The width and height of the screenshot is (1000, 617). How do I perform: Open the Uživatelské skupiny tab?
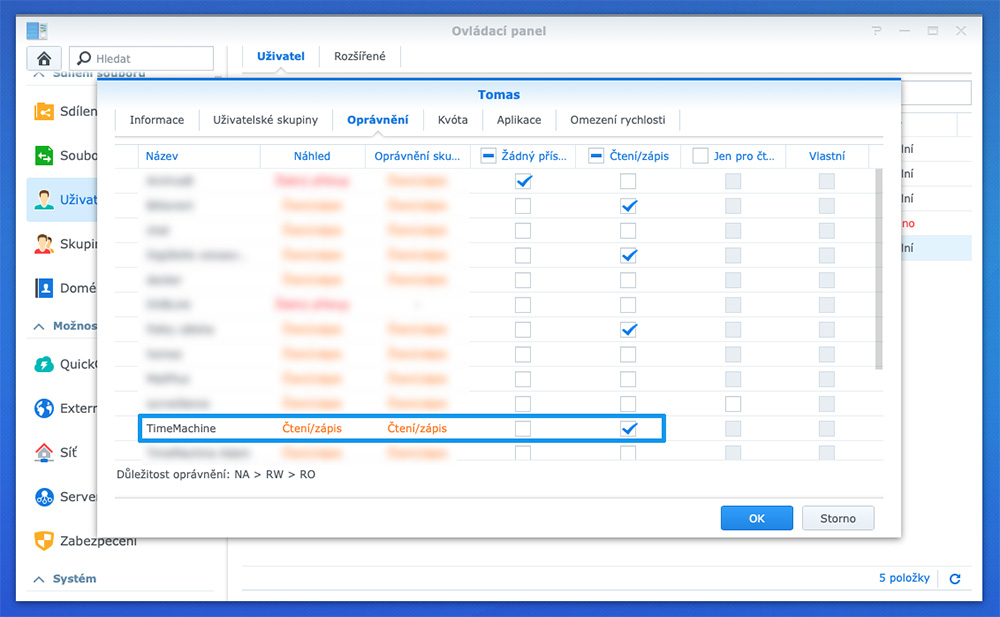tap(265, 120)
